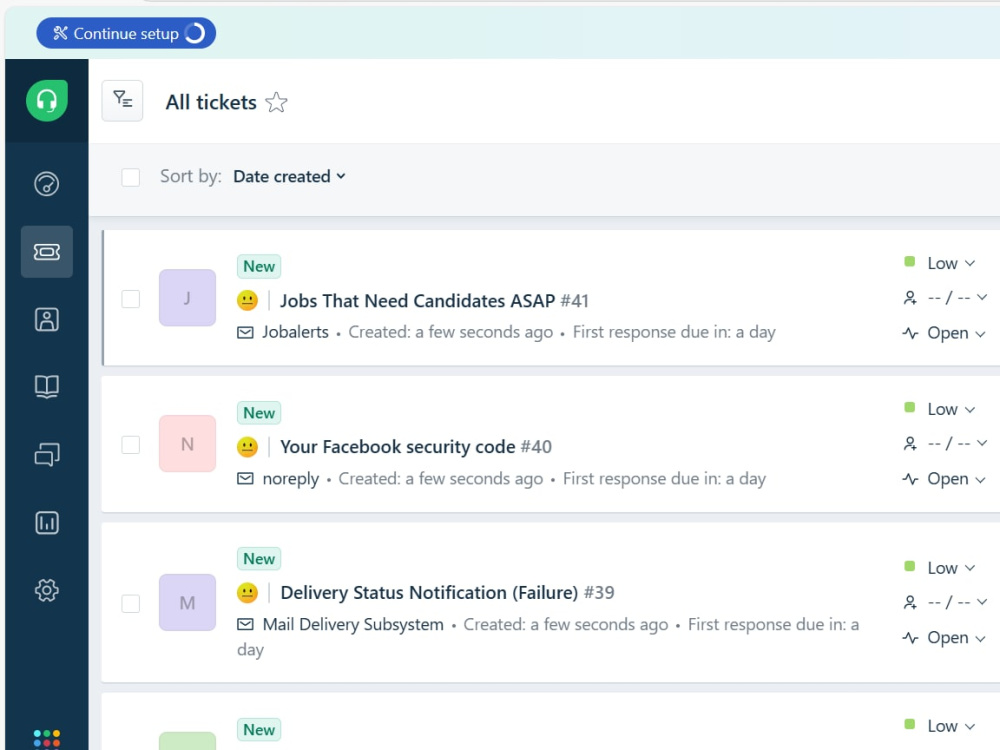Screen dimensions: 1000x750
Task: Click the assign agent icon on ticket #40
Action: pyautogui.click(x=910, y=443)
